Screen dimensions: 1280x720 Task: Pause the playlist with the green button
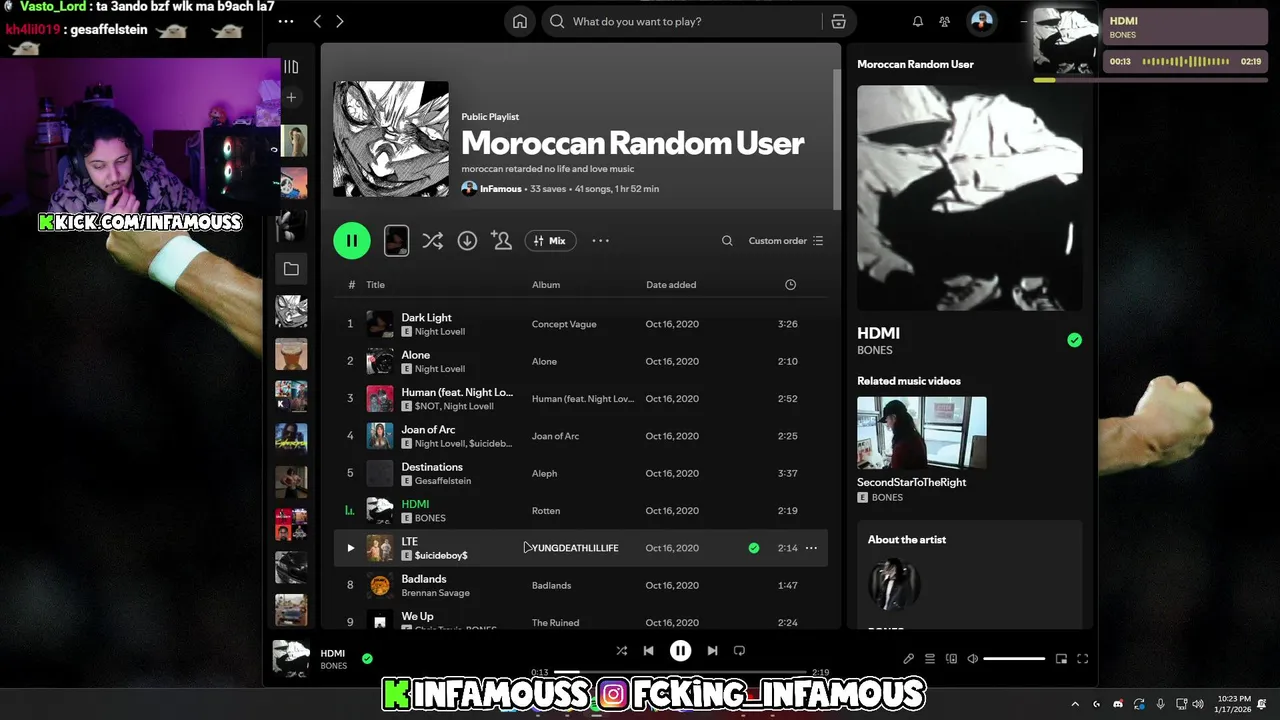[352, 240]
